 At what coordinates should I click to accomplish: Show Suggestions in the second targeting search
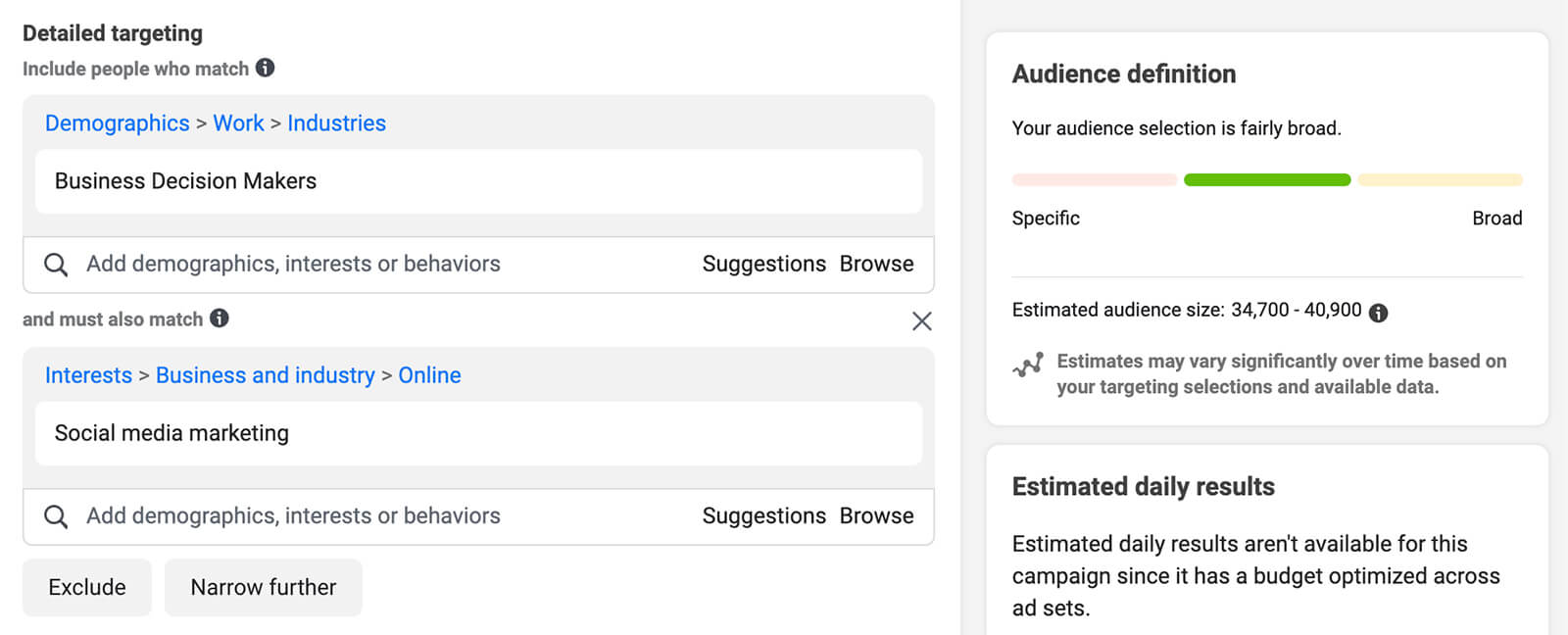(763, 516)
